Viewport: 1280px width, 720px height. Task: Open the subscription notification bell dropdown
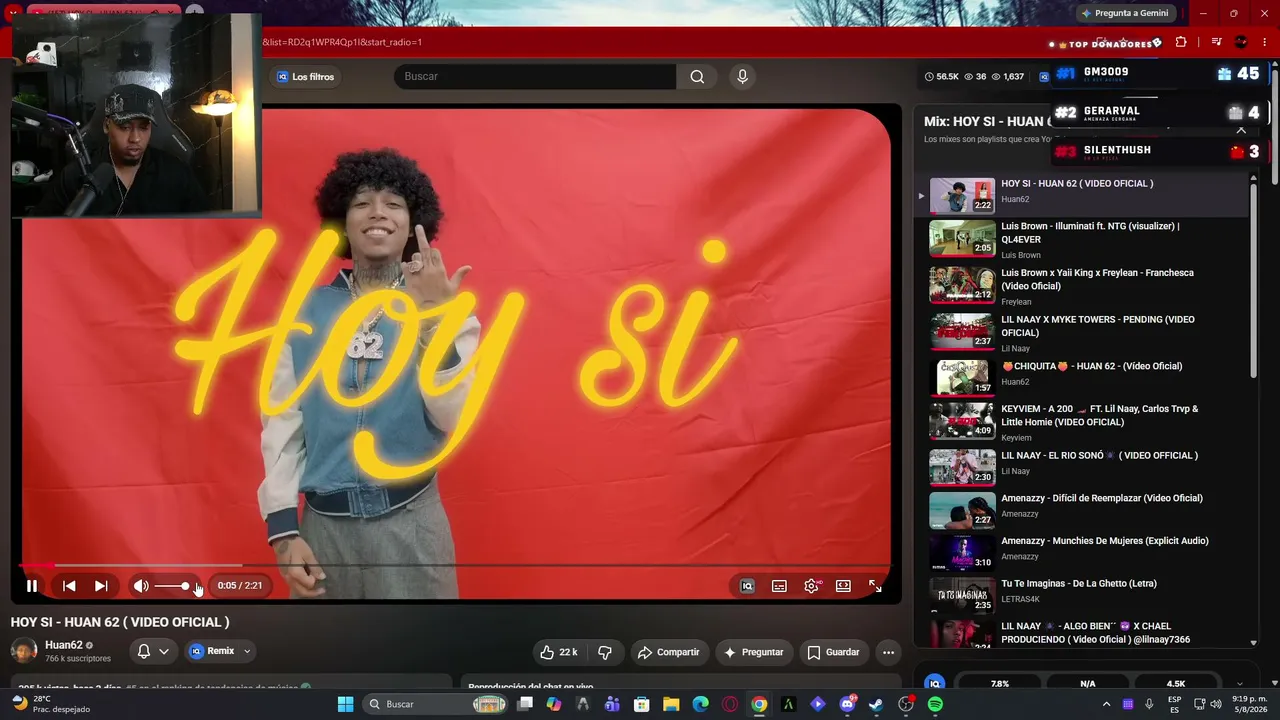153,652
